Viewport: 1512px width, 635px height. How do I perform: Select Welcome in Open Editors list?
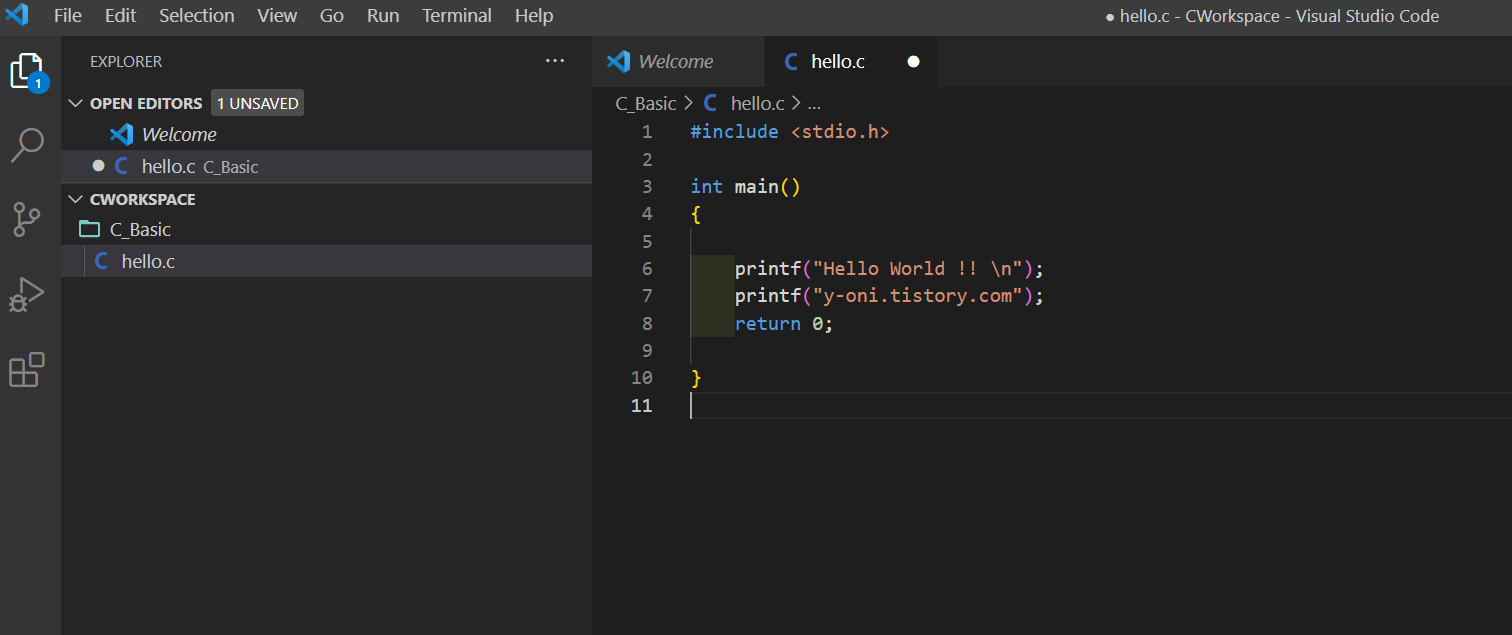326,134
